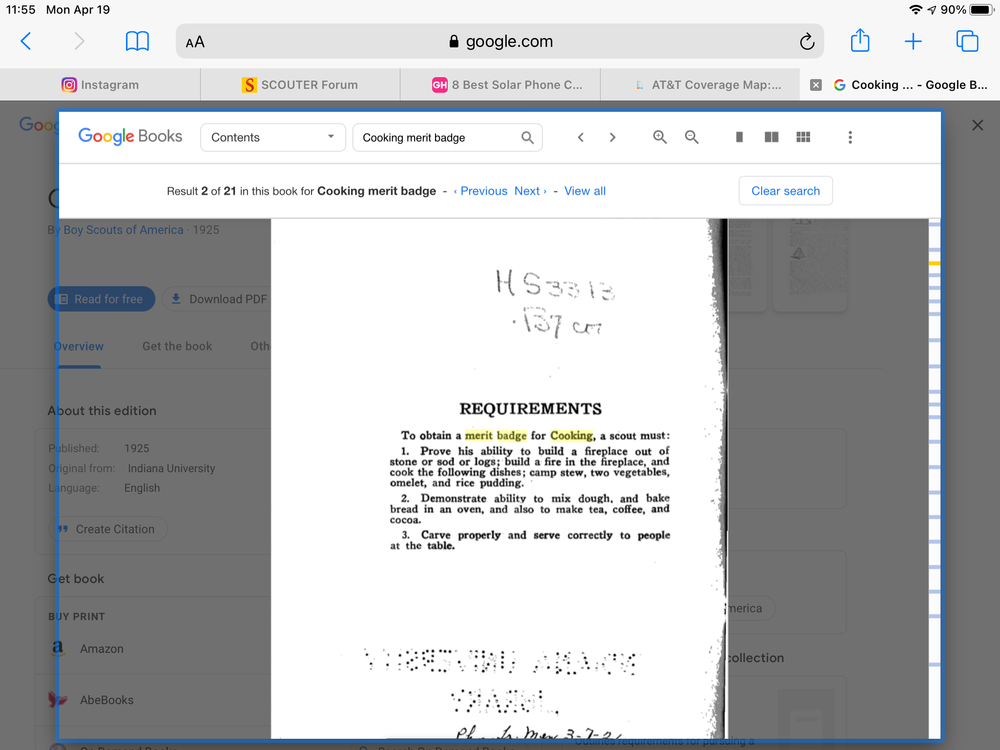Close the Cooking Google Books tab
The height and width of the screenshot is (750, 1000).
pos(816,85)
